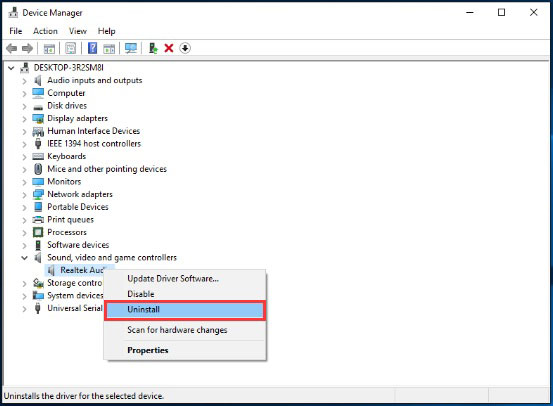Open Properties toolbar icon
Image resolution: width=553 pixels, height=406 pixels.
pos(71,48)
